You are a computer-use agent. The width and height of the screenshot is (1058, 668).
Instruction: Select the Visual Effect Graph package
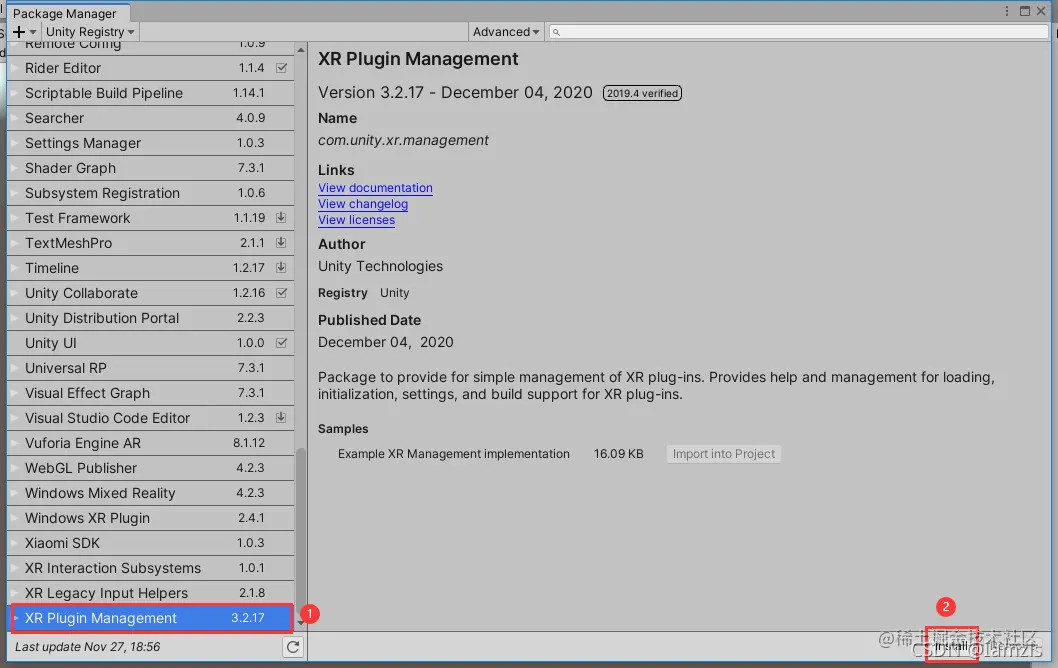pyautogui.click(x=150, y=393)
